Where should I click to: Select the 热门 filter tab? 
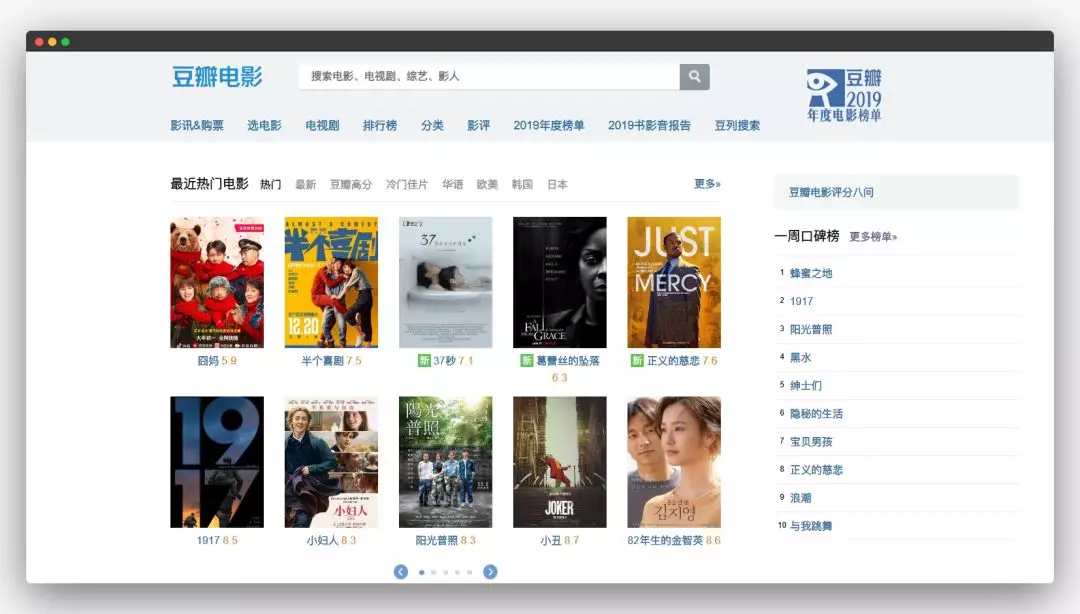coord(271,185)
